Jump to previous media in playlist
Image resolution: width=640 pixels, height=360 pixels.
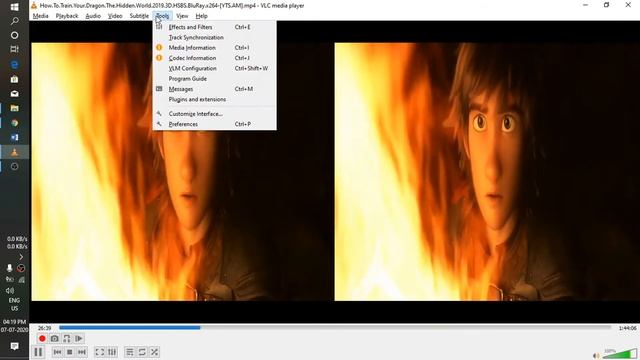[57, 352]
